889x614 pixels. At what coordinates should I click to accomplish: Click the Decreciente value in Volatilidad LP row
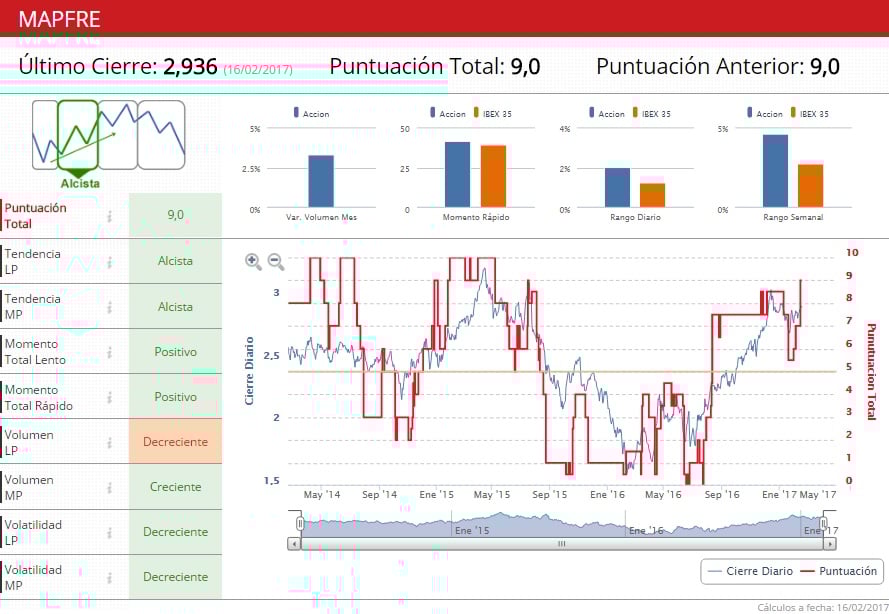click(x=175, y=532)
